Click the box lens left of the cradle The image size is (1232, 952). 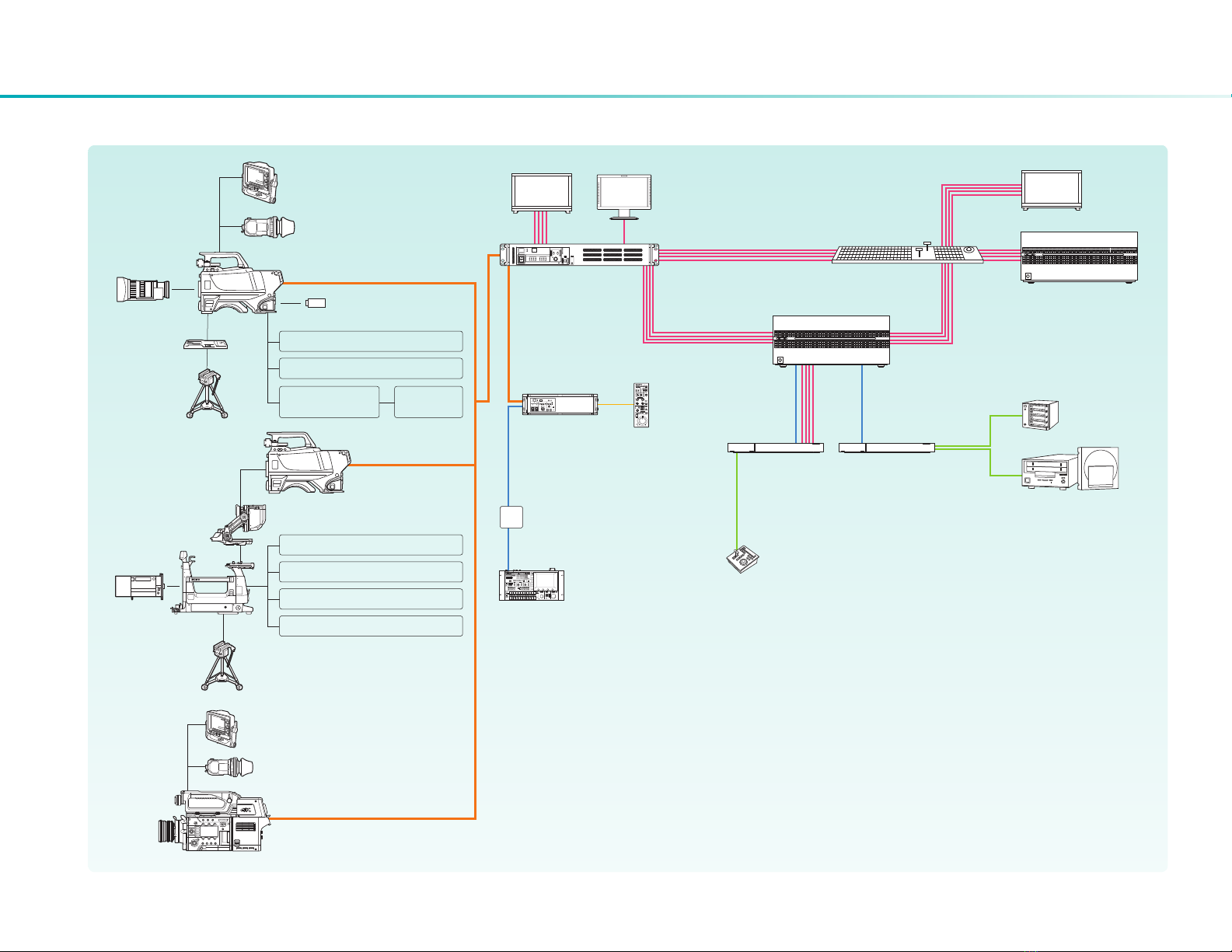pos(140,586)
